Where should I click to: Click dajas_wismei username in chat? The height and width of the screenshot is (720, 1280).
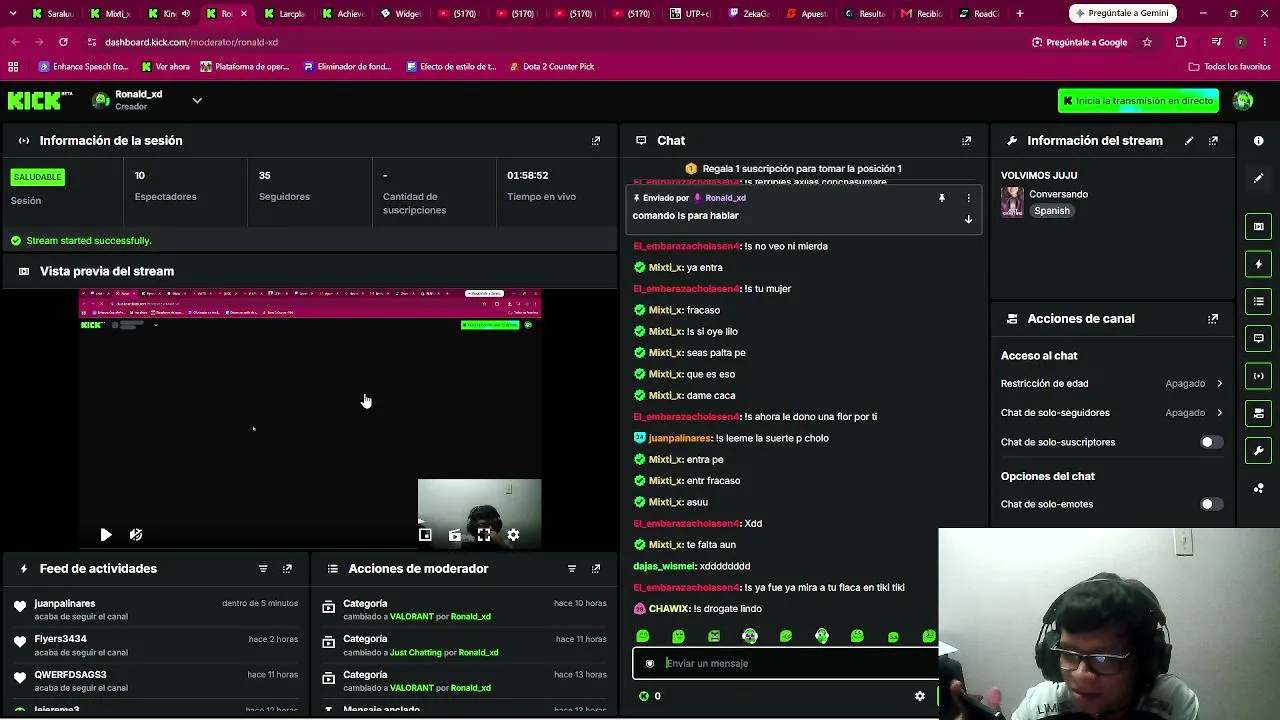(x=664, y=566)
